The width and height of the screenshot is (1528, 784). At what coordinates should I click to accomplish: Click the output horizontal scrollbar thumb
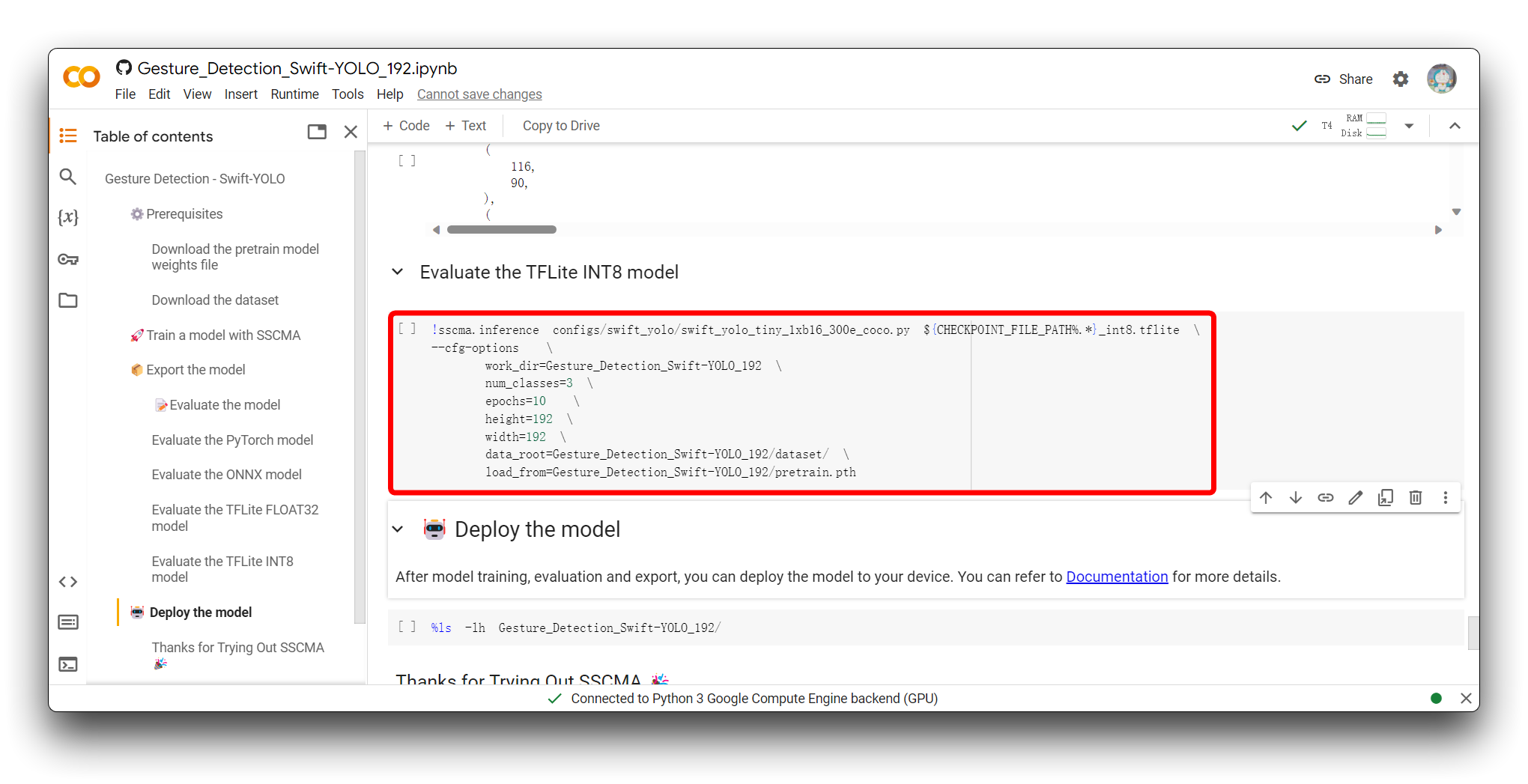point(502,230)
